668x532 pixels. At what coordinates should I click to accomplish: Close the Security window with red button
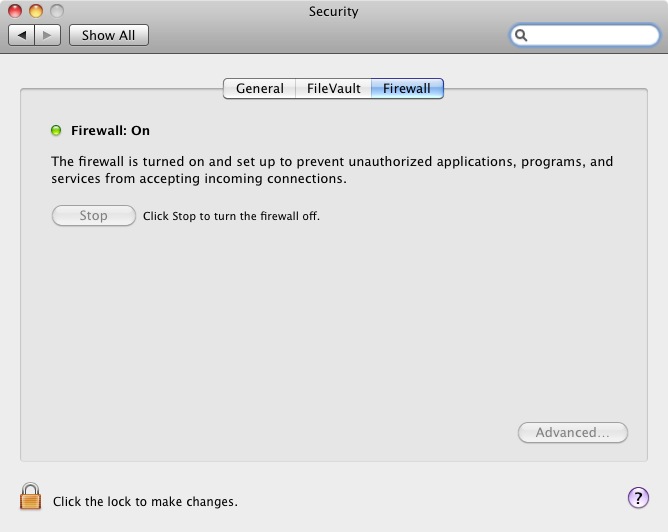[15, 11]
